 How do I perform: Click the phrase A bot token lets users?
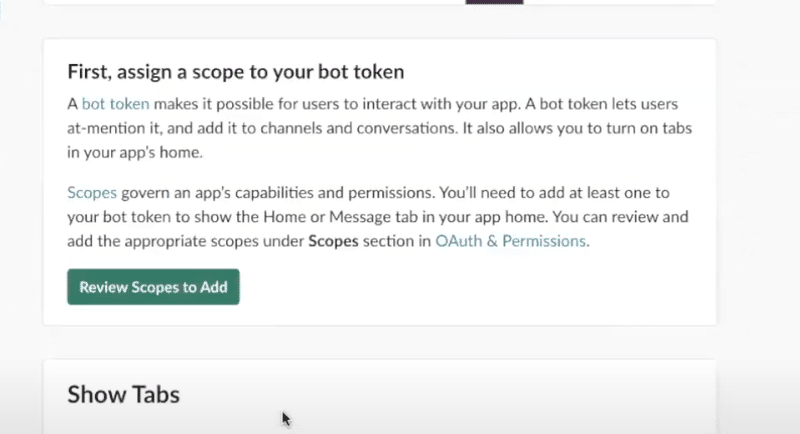pyautogui.click(x=602, y=104)
